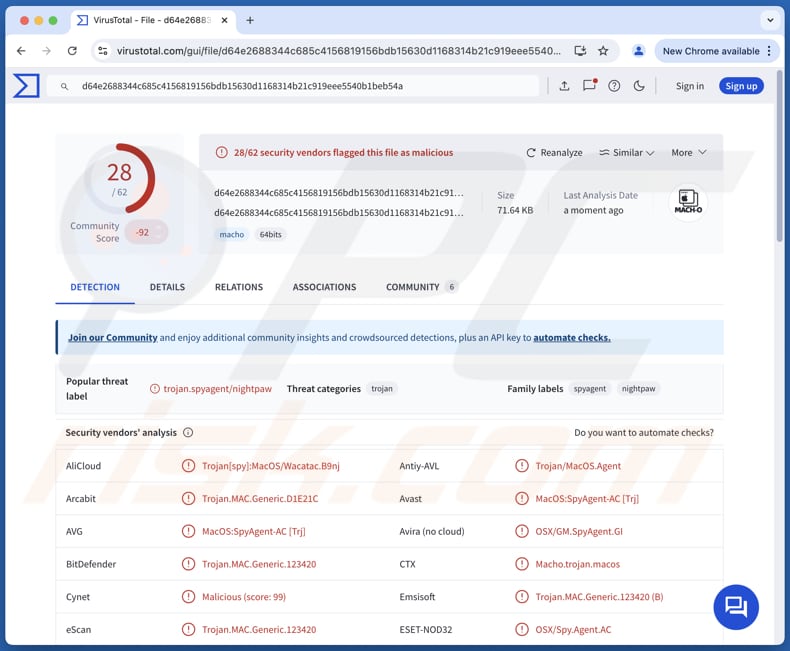The height and width of the screenshot is (651, 790).
Task: Click Sign in
Action: 690,86
